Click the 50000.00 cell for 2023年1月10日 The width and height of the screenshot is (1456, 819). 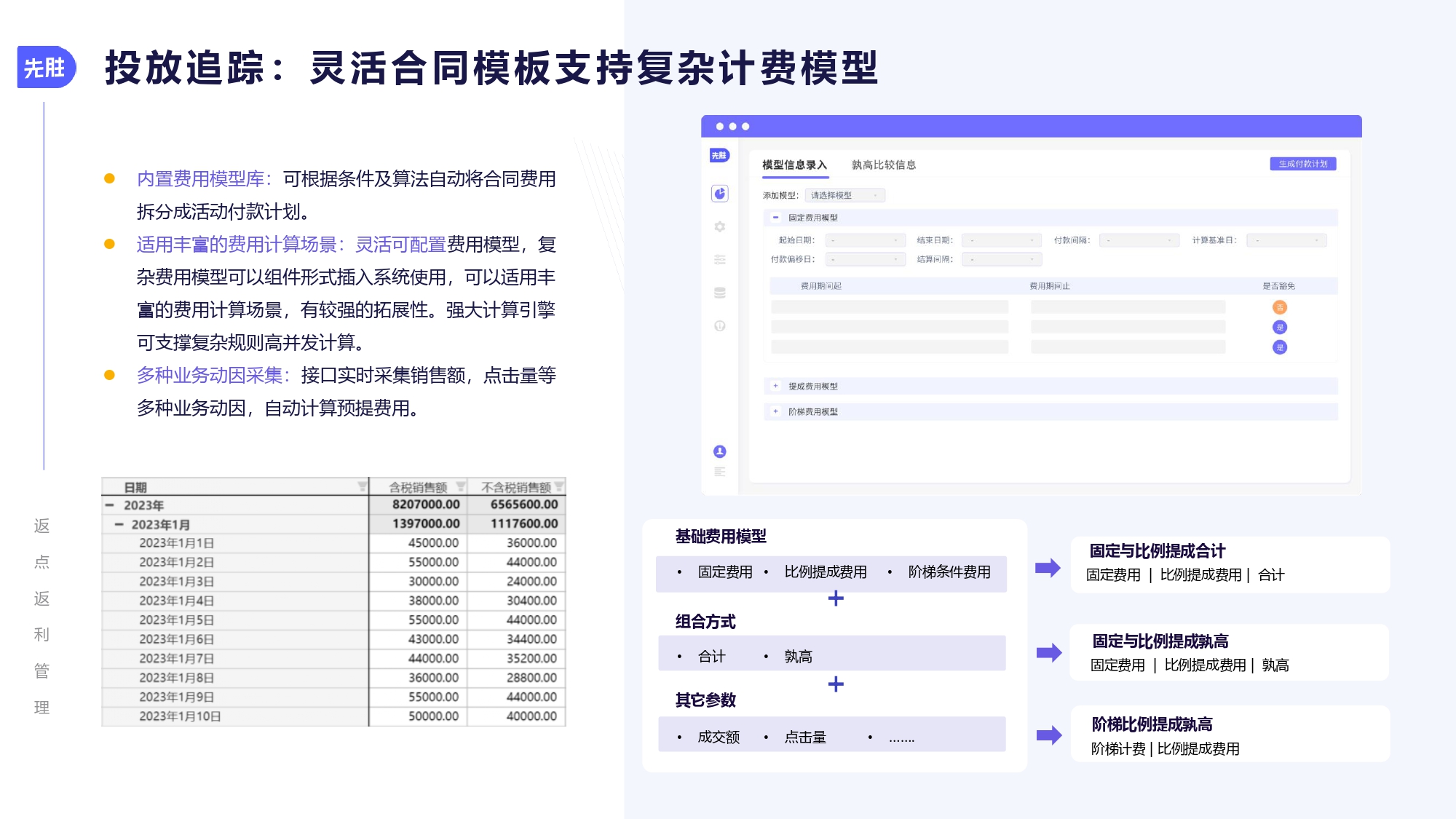point(418,716)
